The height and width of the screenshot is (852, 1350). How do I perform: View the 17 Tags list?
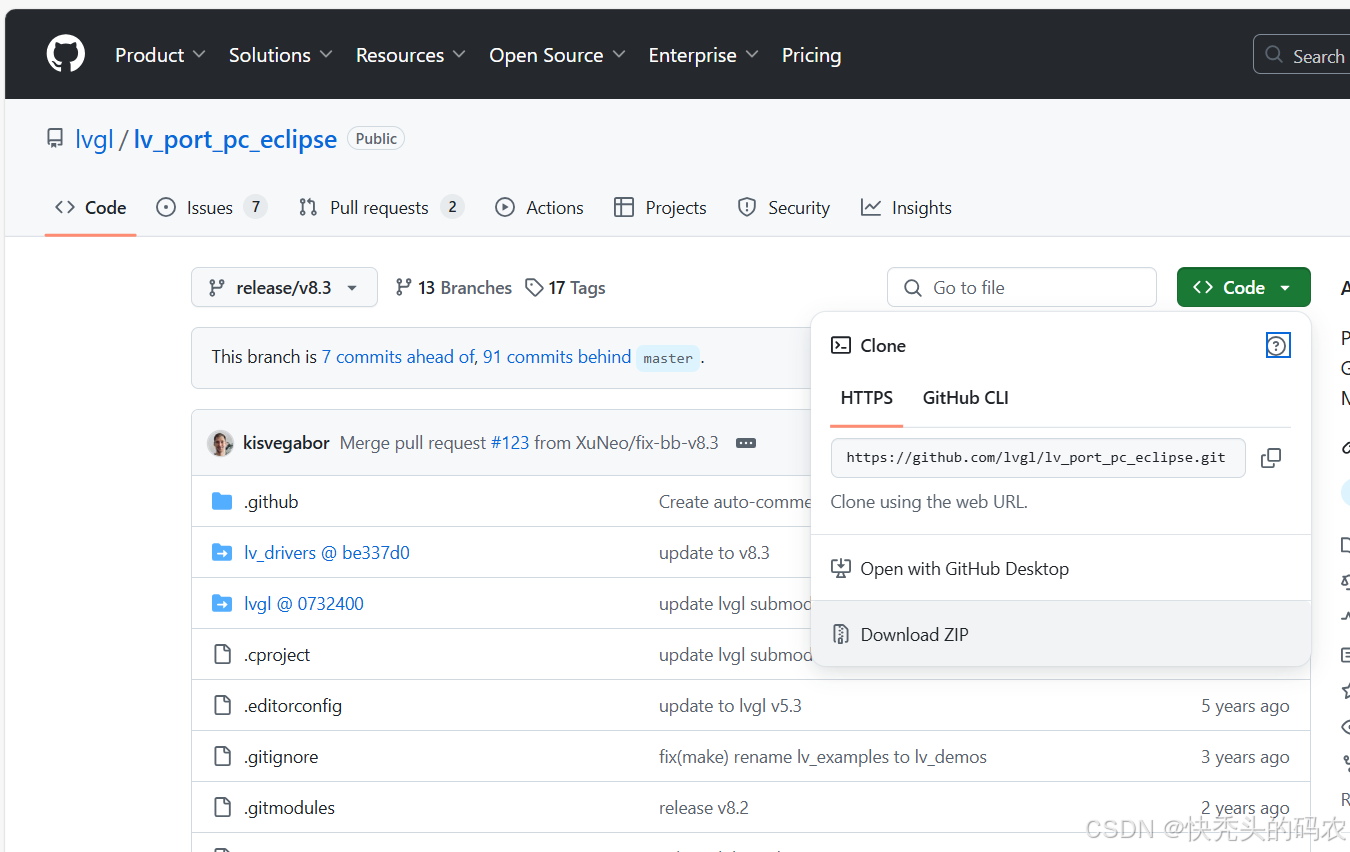tap(565, 287)
